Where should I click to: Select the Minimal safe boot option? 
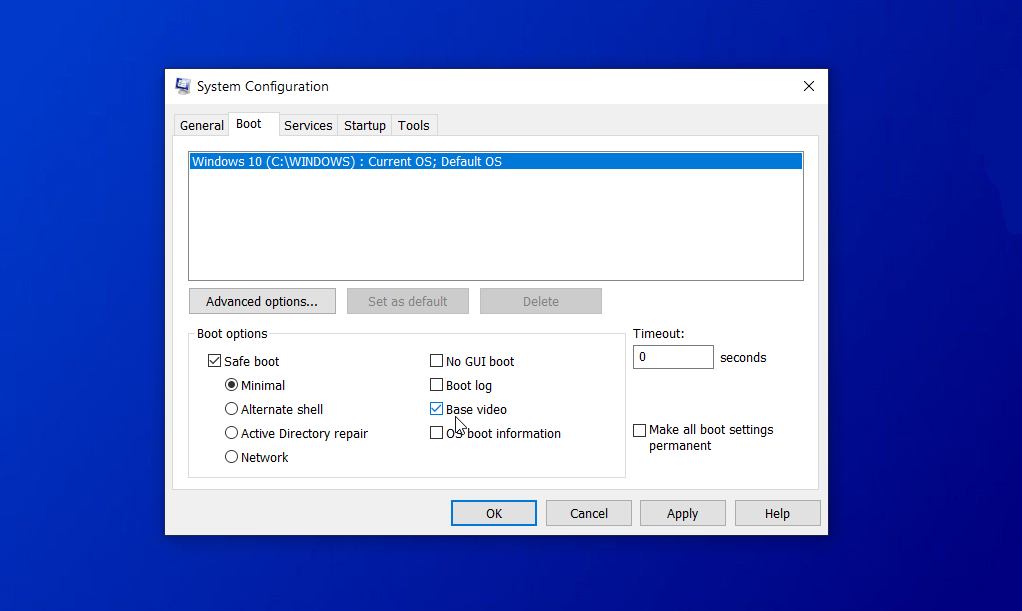231,385
